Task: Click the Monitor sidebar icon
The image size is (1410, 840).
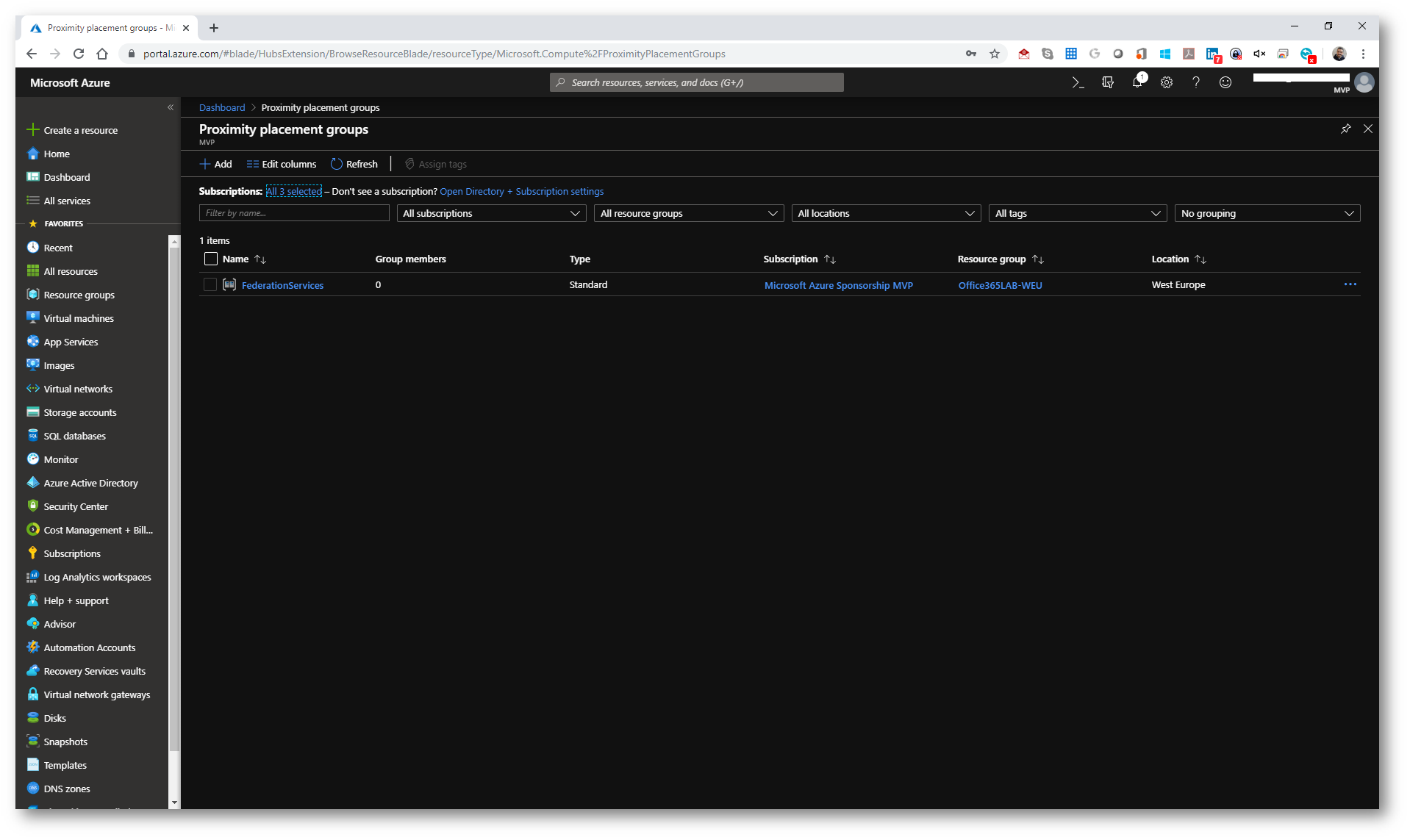Action: pos(32,459)
